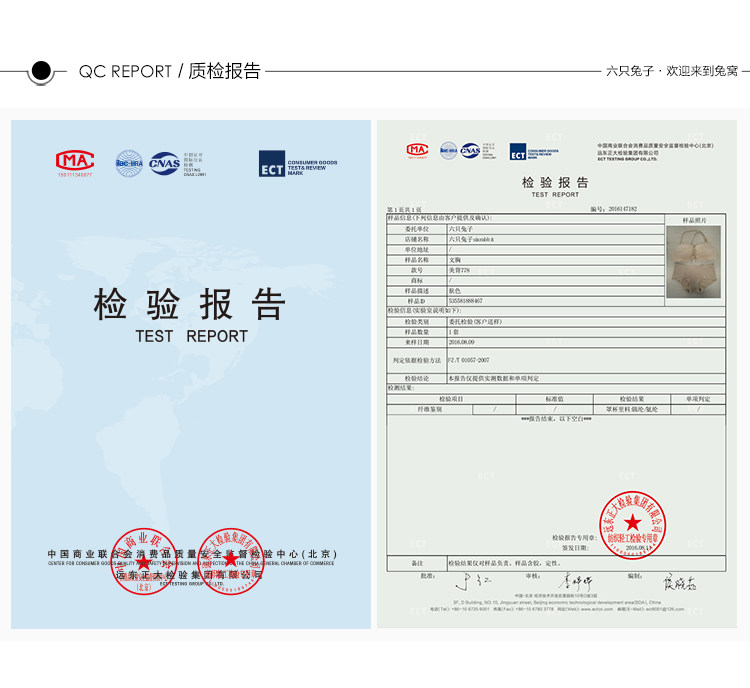Click the '样品照片' header above the photo

695,220
